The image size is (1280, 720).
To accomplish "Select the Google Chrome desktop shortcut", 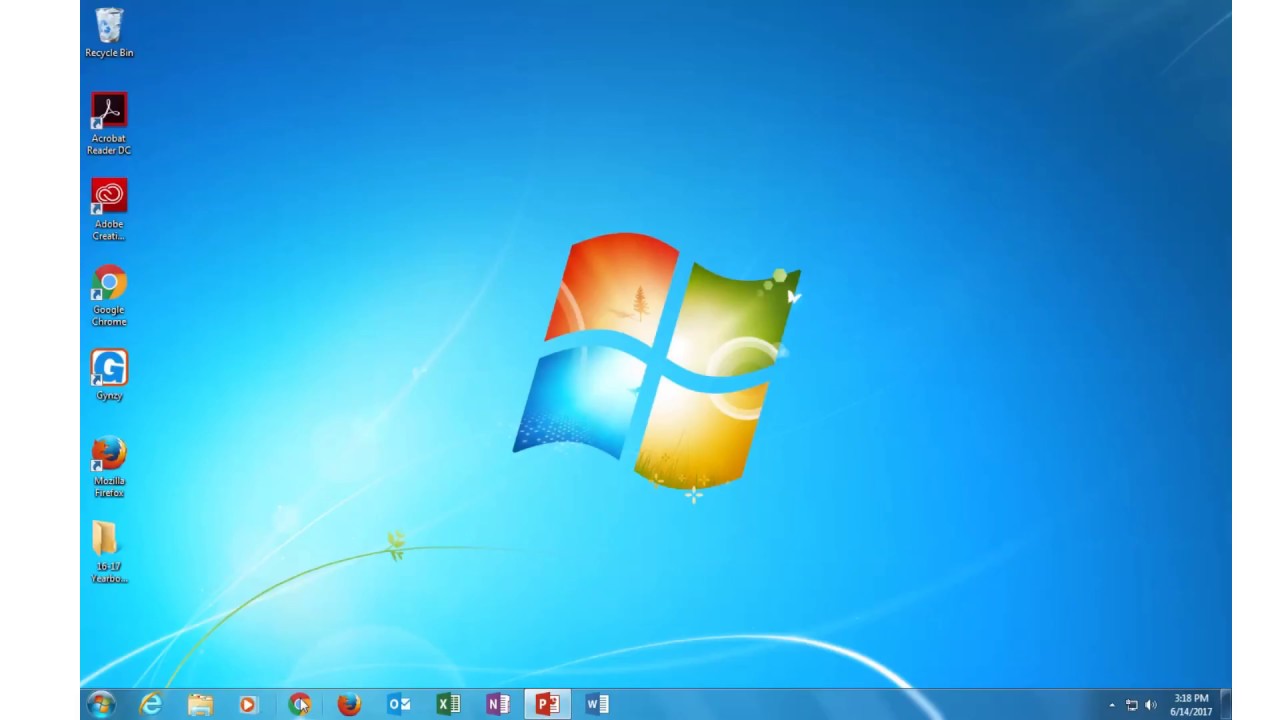I will coord(109,296).
